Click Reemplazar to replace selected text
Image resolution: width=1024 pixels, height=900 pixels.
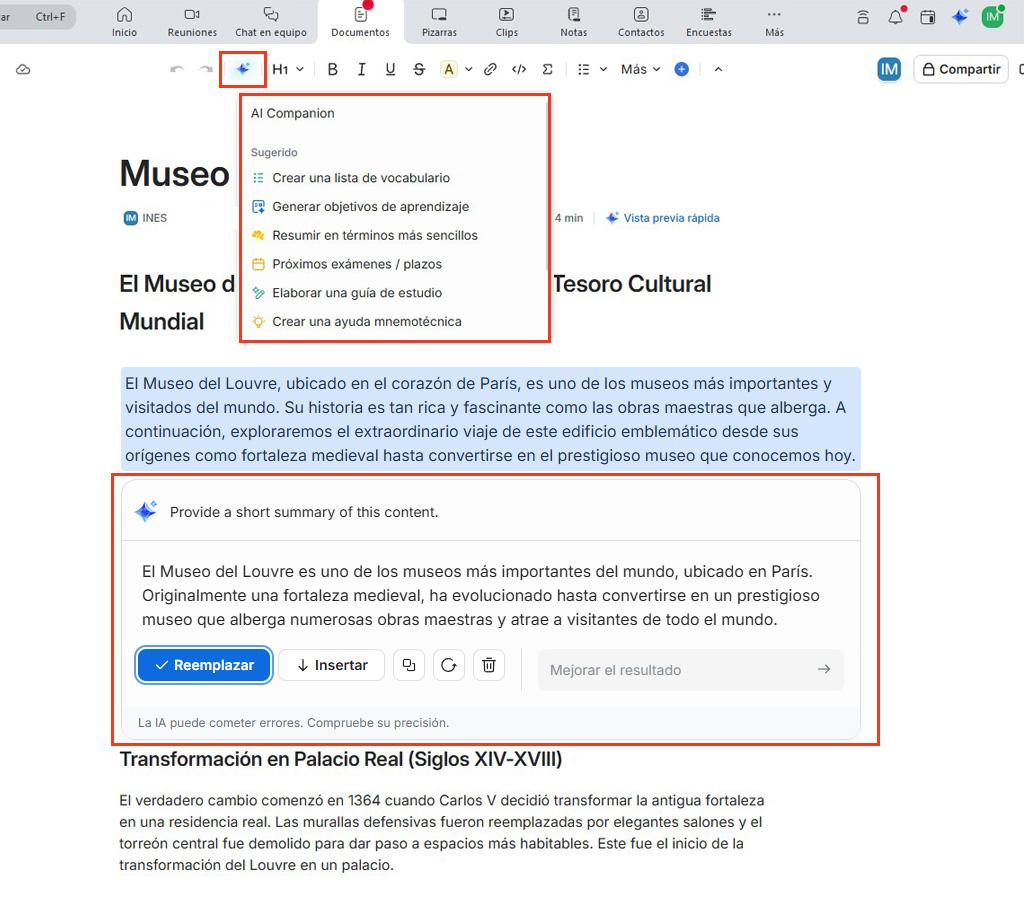click(204, 665)
